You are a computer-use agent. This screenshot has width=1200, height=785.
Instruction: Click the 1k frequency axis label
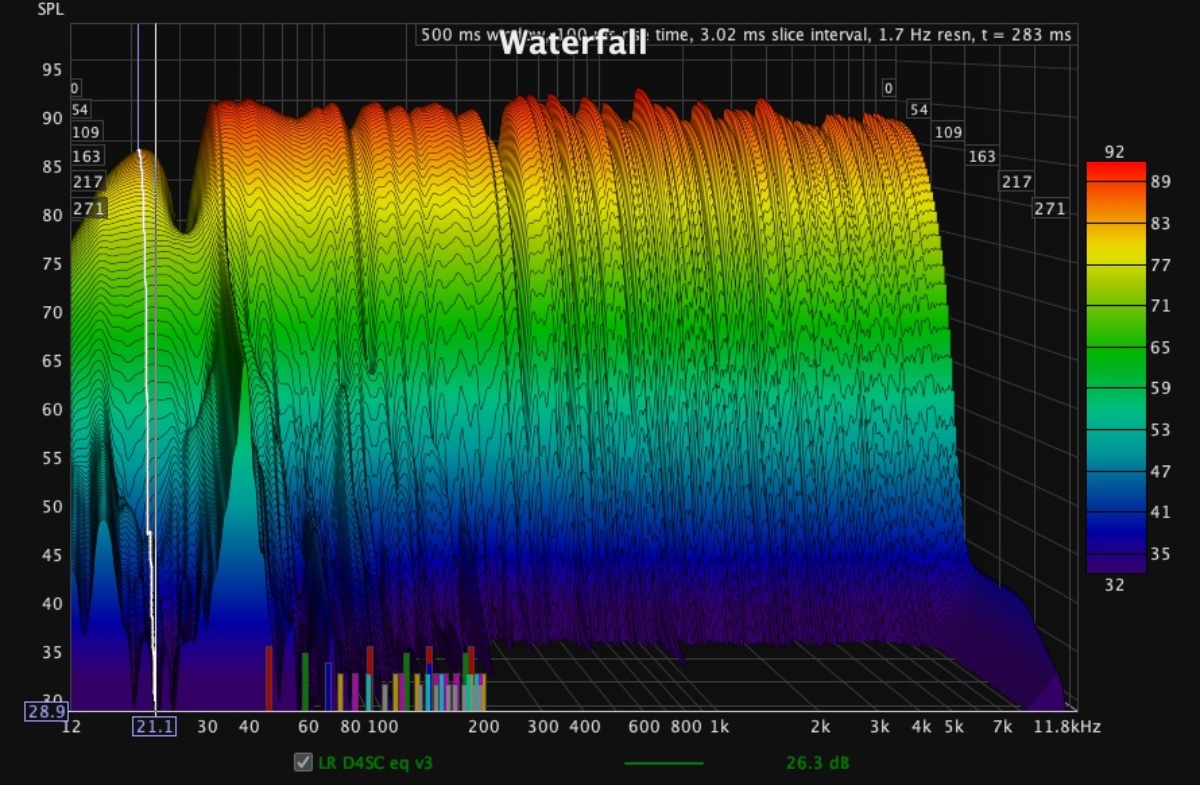click(718, 727)
